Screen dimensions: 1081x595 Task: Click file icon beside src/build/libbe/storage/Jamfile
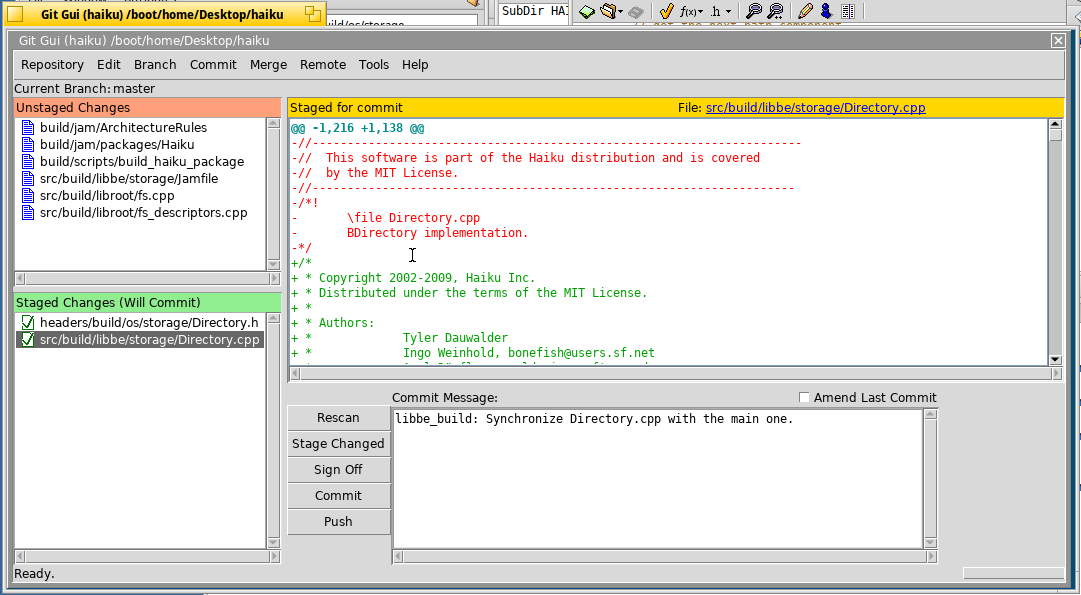coord(28,179)
